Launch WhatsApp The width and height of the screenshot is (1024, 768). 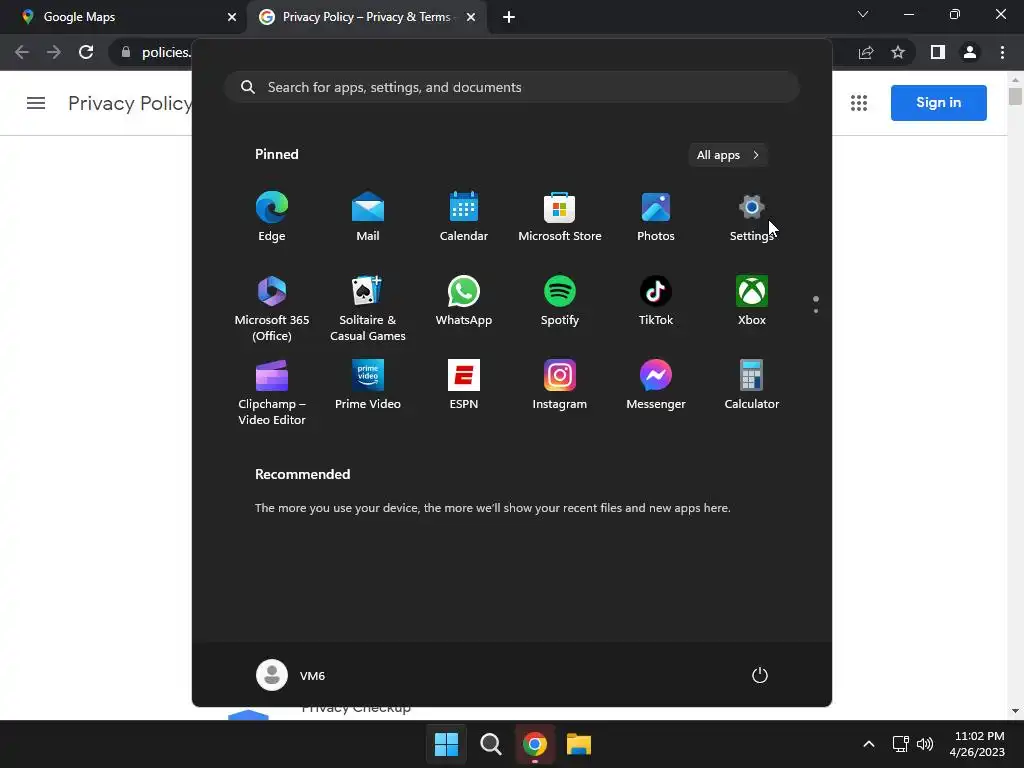464,300
